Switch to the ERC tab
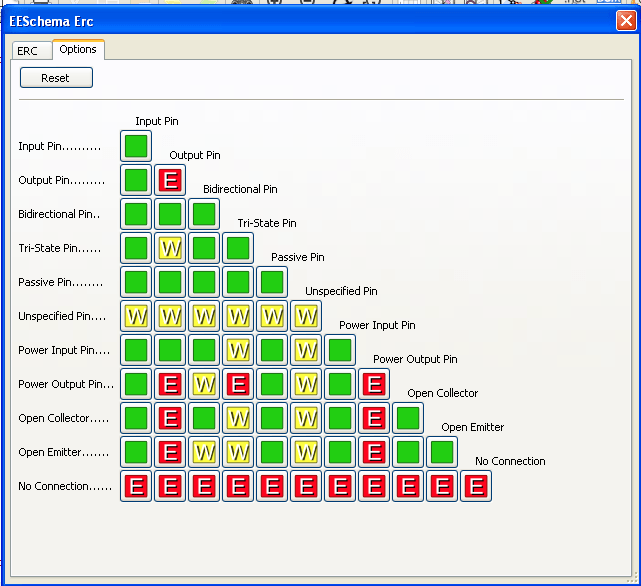The image size is (641, 586). pos(27,50)
